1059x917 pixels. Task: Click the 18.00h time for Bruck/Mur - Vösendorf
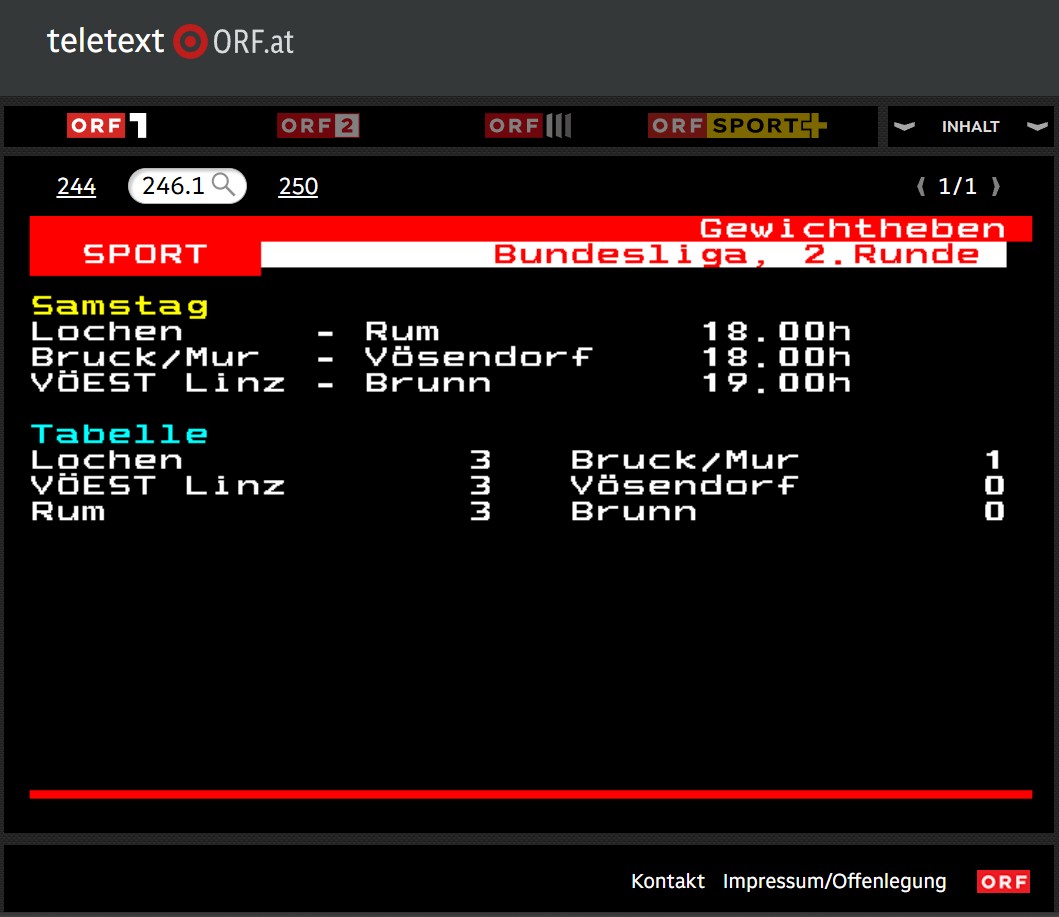(x=776, y=357)
